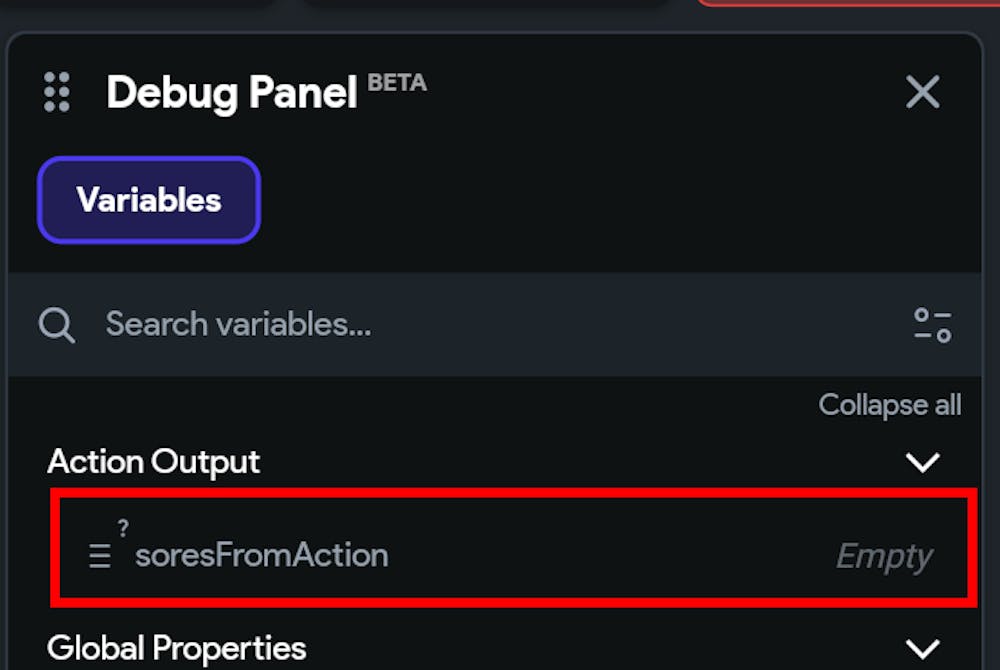The image size is (1000, 670).
Task: Close the Debug Panel
Action: 922,92
